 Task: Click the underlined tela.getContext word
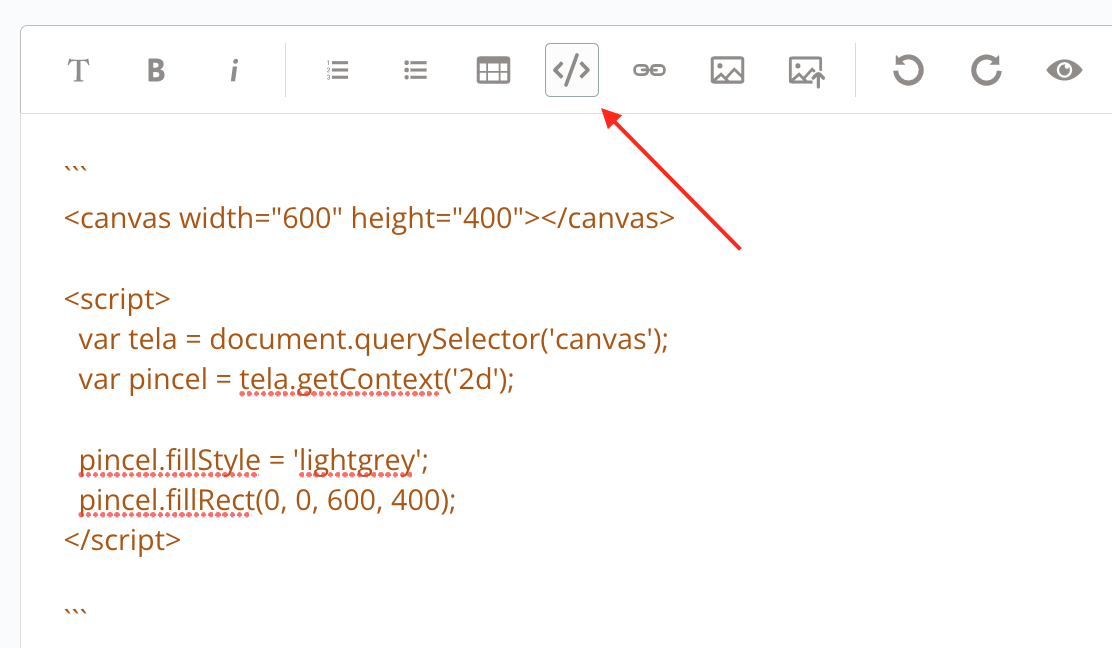tap(339, 381)
